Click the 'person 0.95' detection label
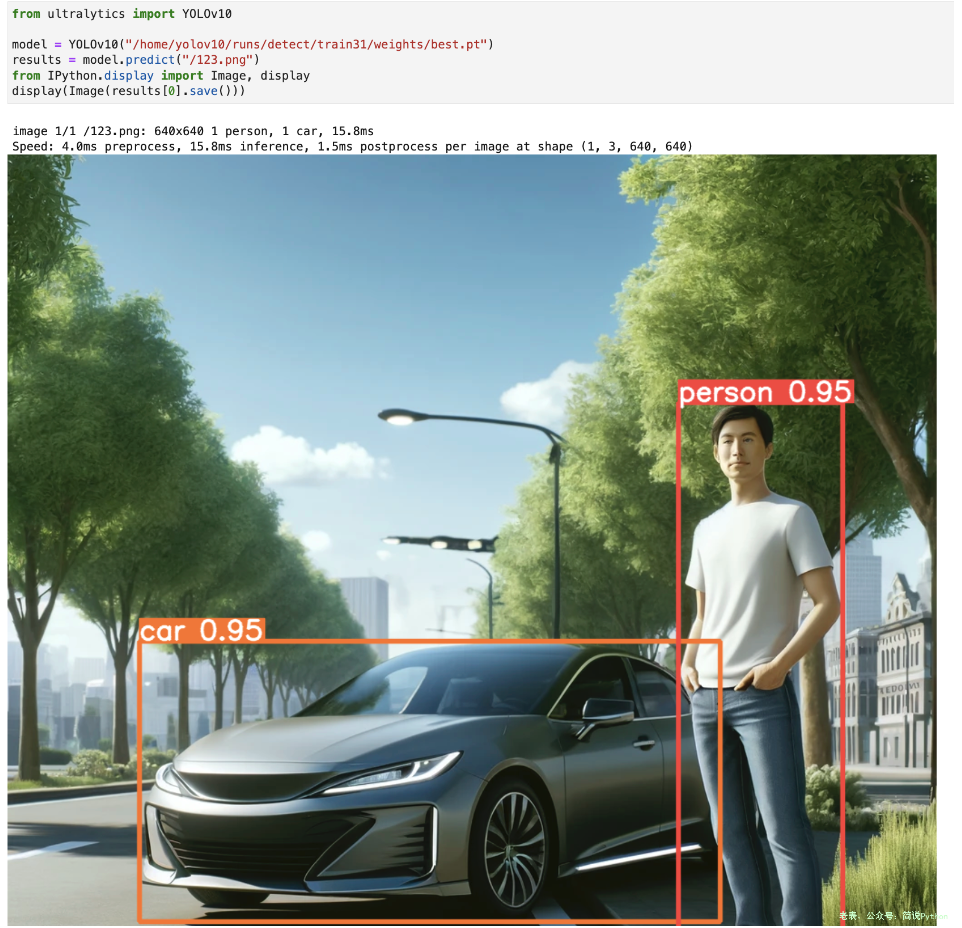The image size is (962, 928). [x=766, y=392]
